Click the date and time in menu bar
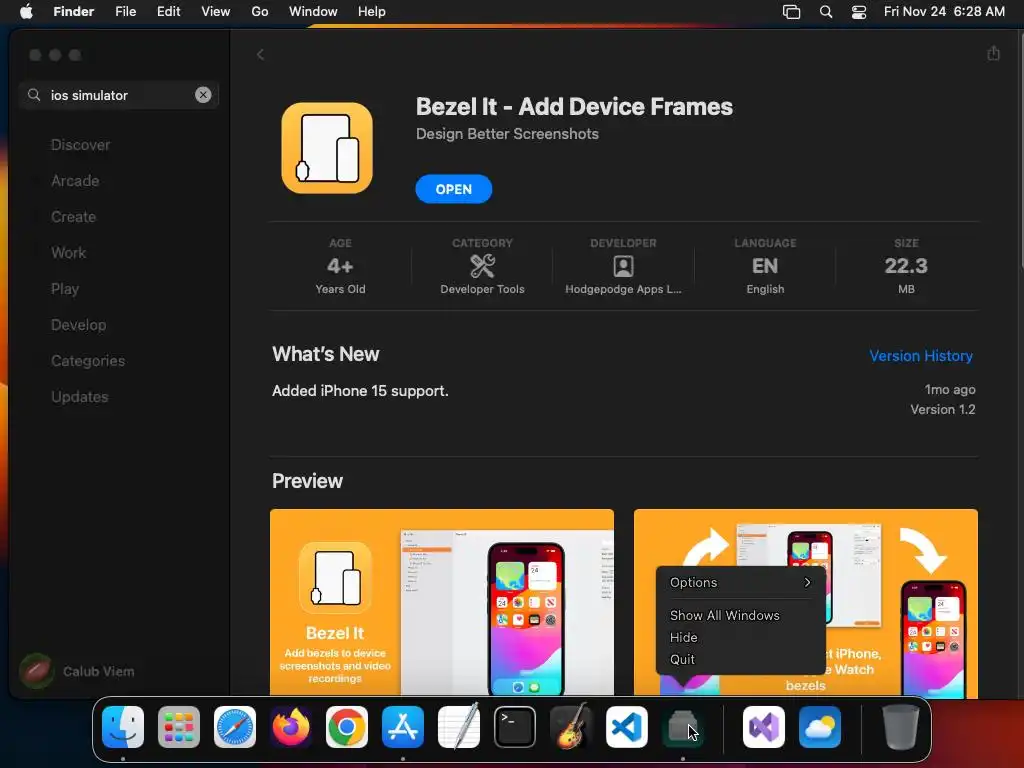The height and width of the screenshot is (768, 1024). [x=944, y=11]
